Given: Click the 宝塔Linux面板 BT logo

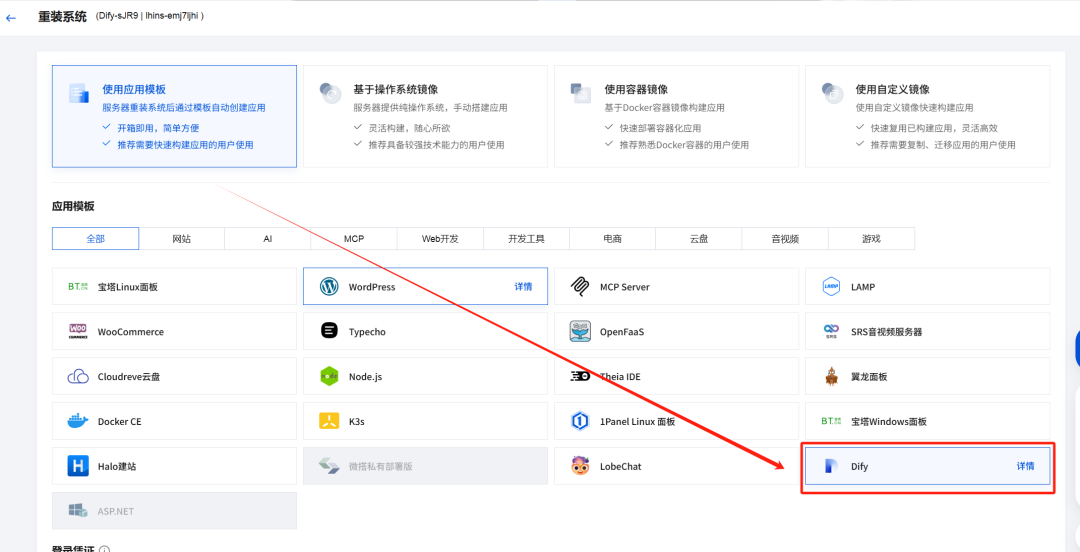Looking at the screenshot, I should pos(78,287).
